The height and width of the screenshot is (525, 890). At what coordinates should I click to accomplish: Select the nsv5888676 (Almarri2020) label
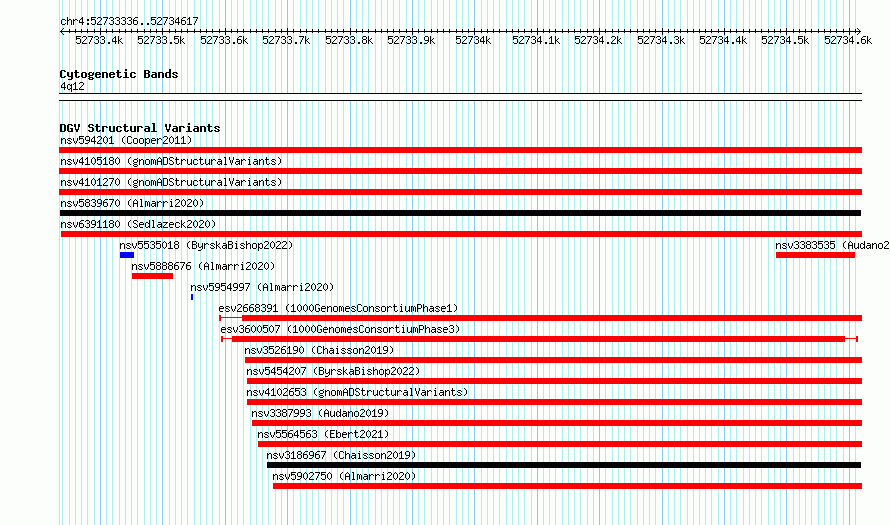tap(203, 266)
